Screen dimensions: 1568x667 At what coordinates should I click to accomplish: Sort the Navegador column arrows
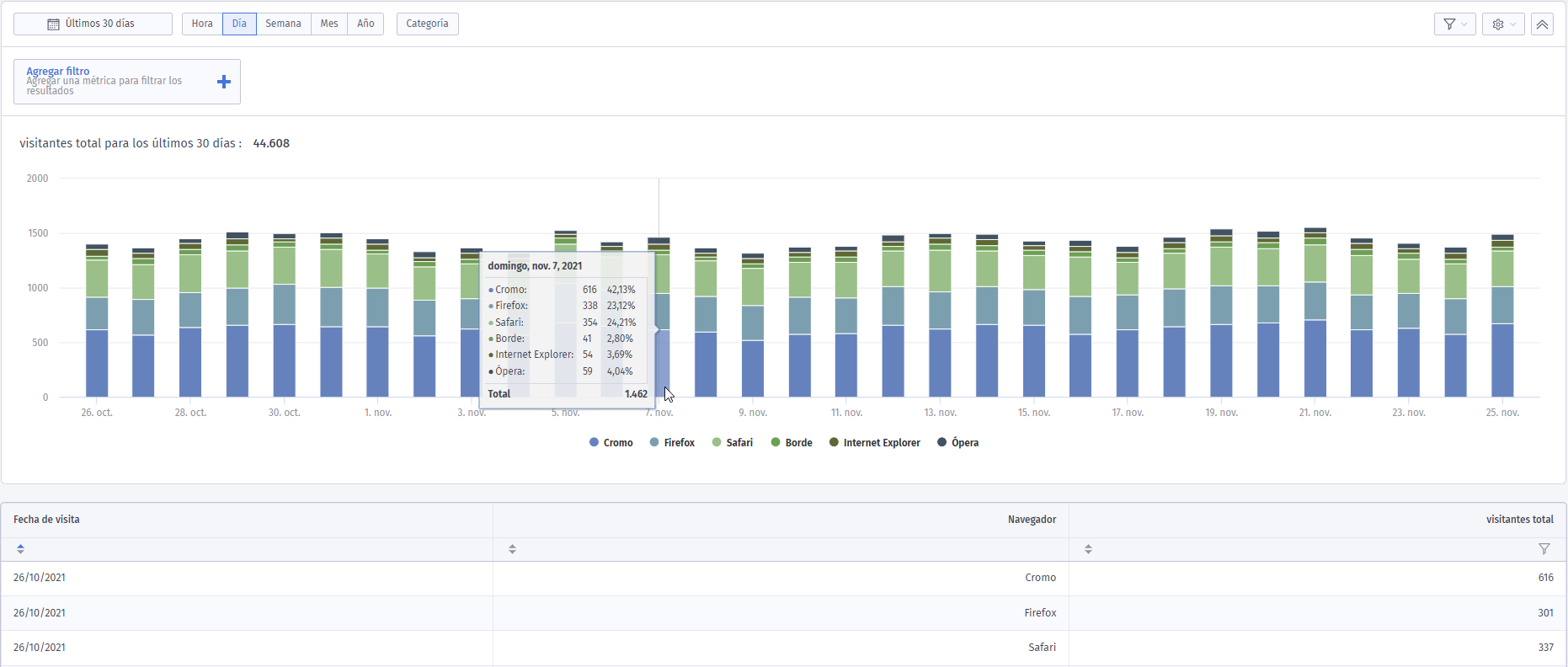[x=512, y=549]
